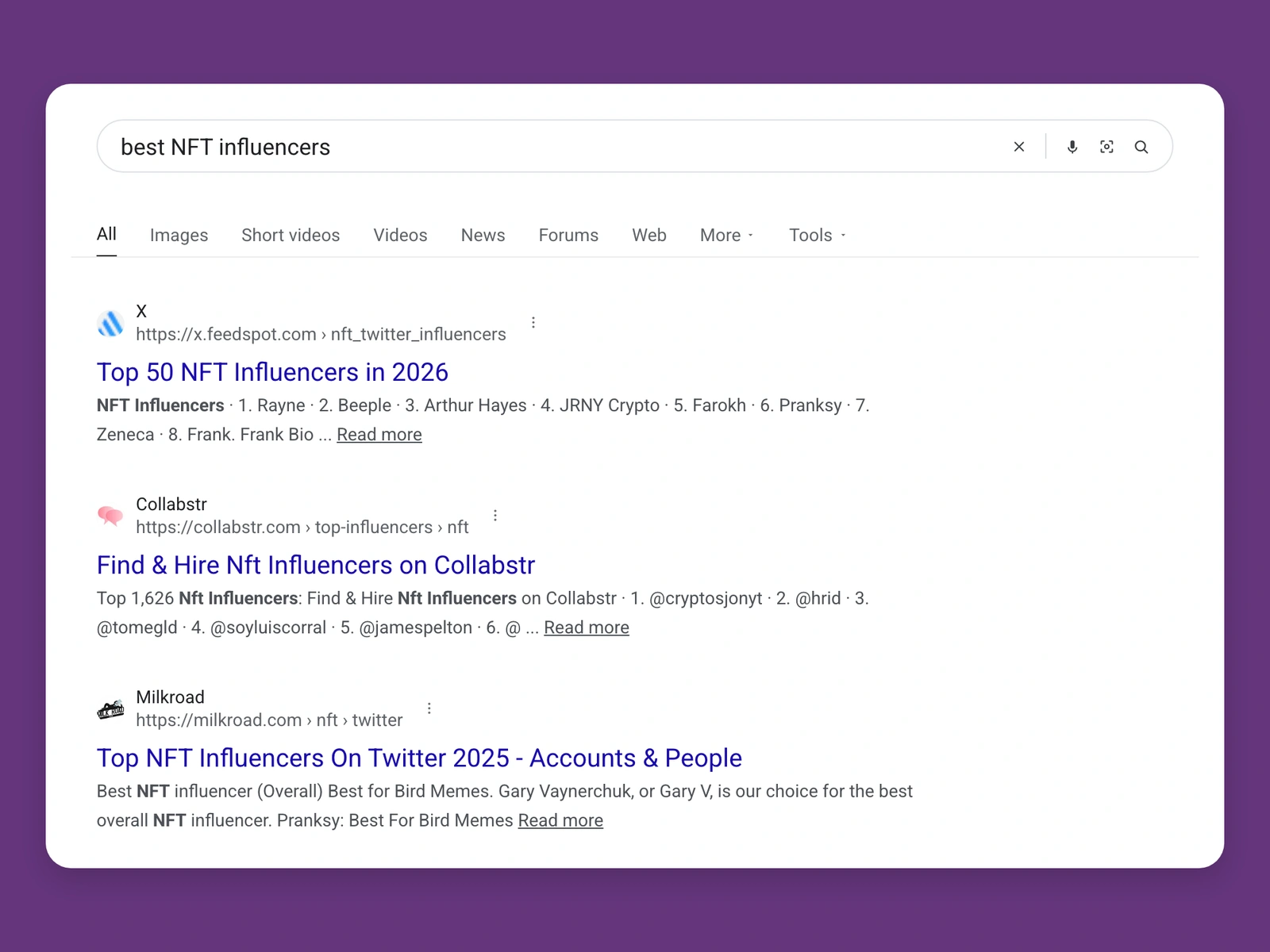Click the collabstr.com URL breadcrumb

pos(302,527)
